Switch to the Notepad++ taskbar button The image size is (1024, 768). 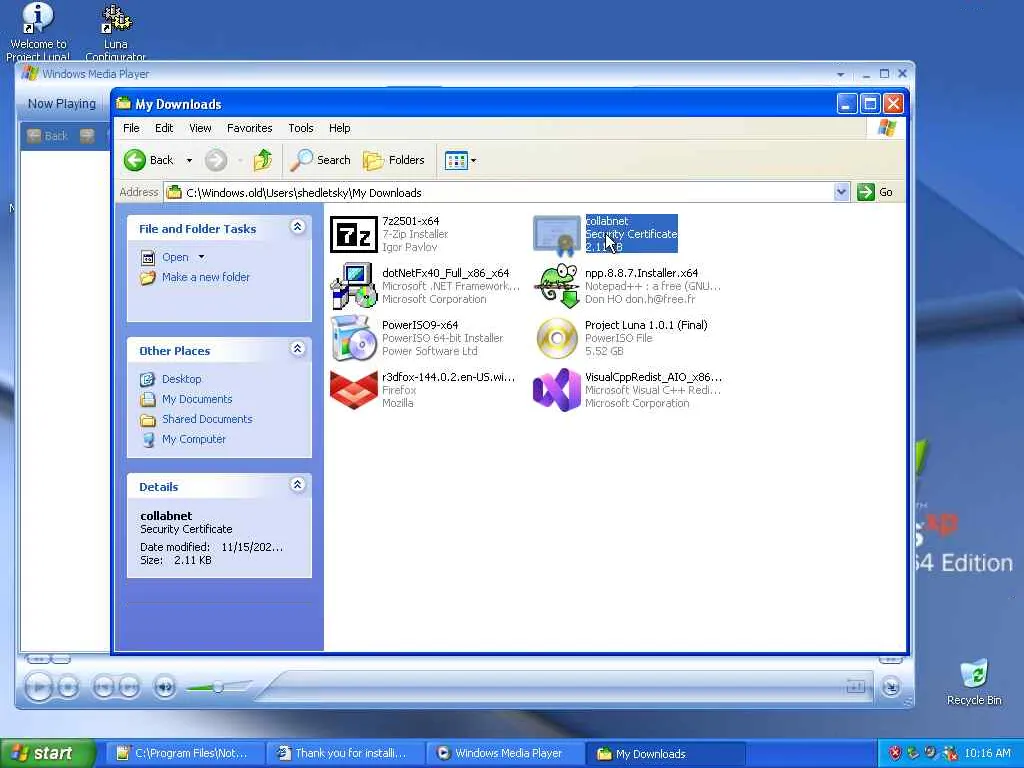(x=183, y=754)
